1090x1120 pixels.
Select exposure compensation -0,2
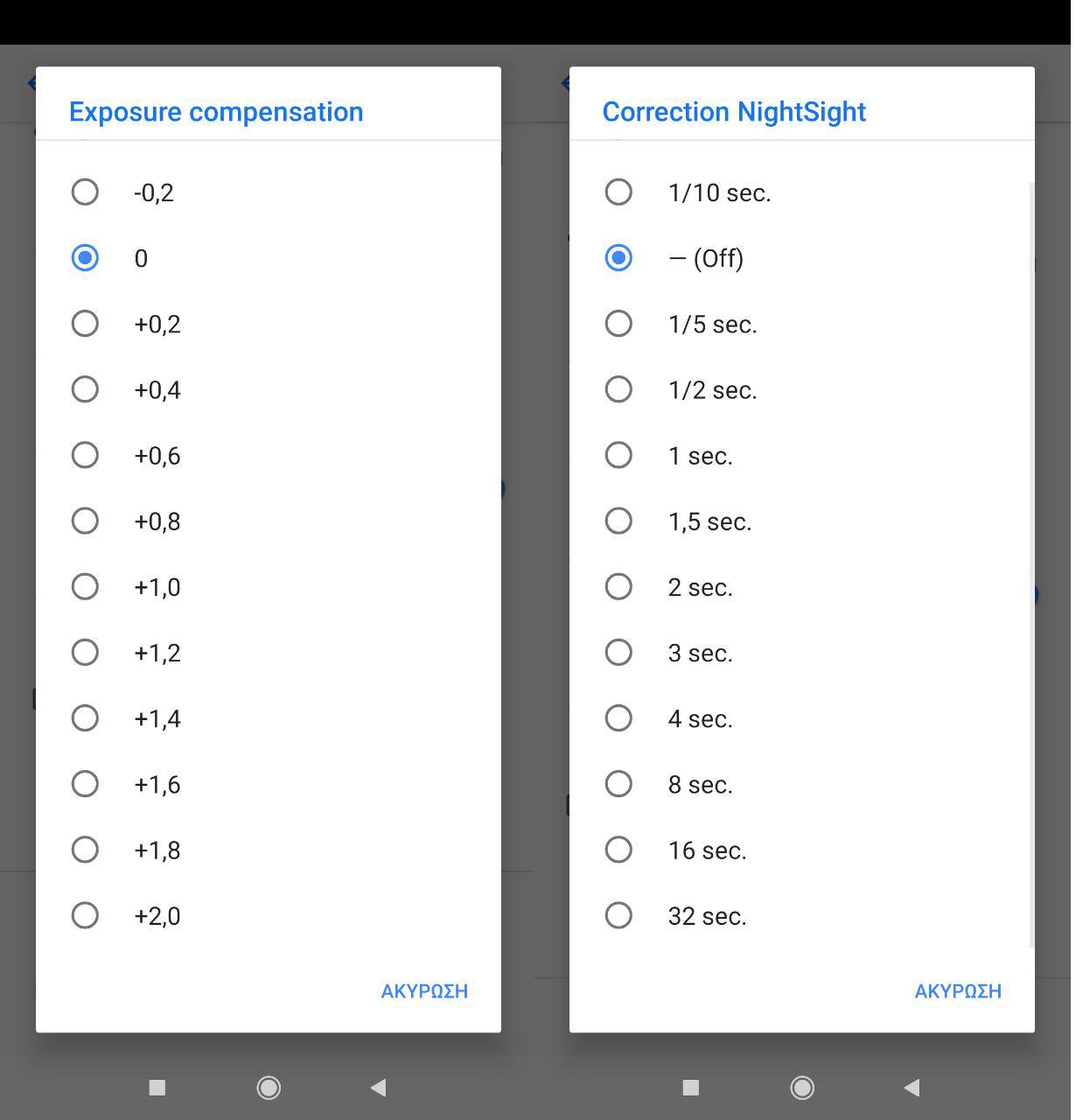point(85,192)
